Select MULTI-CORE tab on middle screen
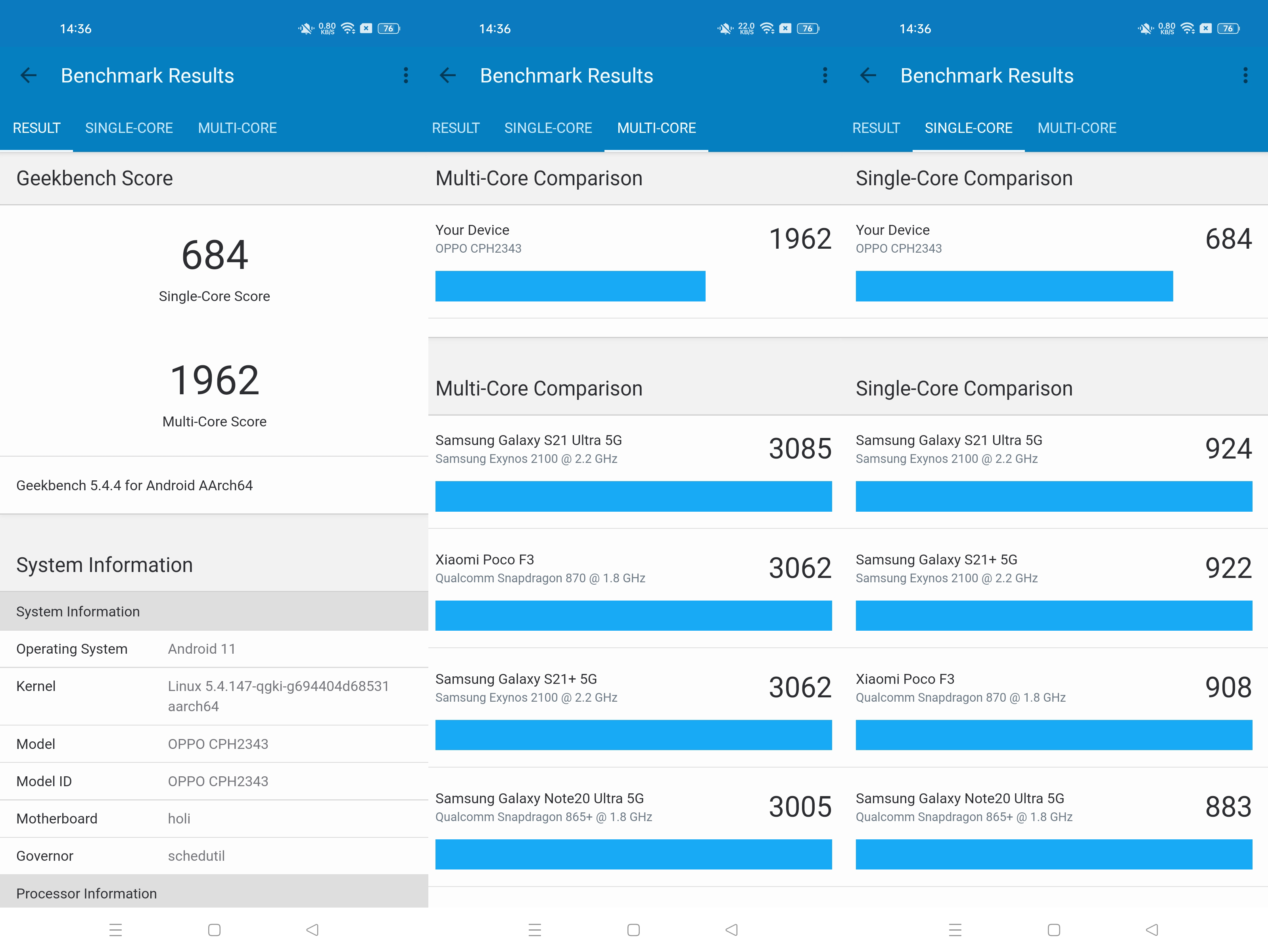Image resolution: width=1268 pixels, height=952 pixels. tap(656, 128)
